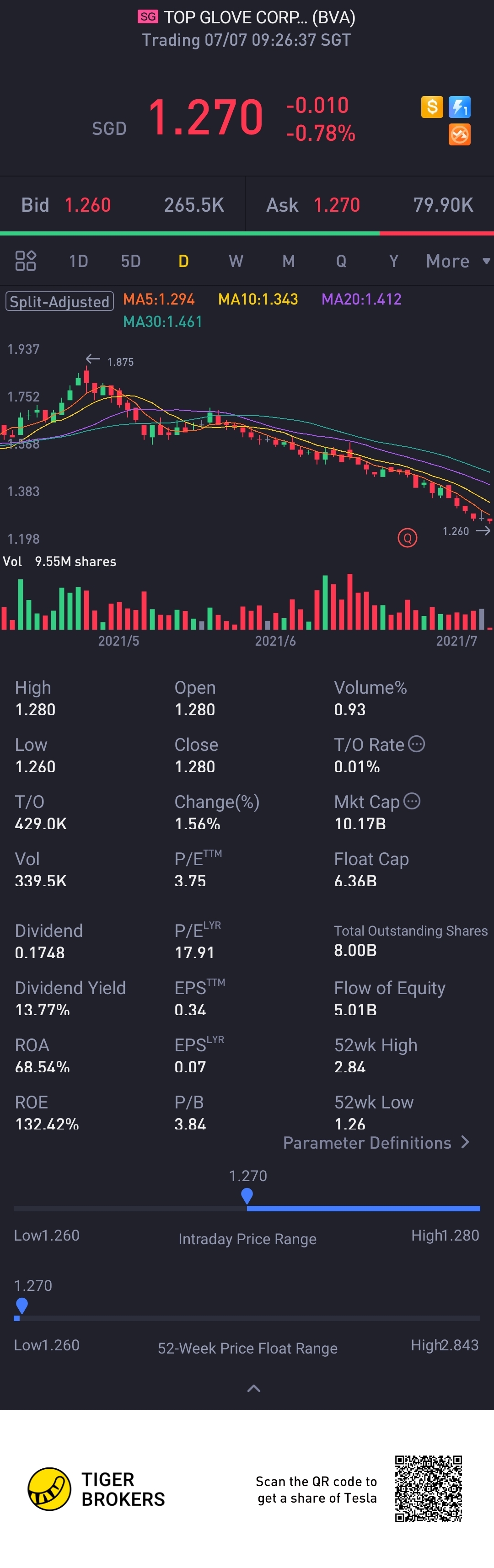
Task: Tap the red Q quarterly marker on chart
Action: [x=407, y=537]
